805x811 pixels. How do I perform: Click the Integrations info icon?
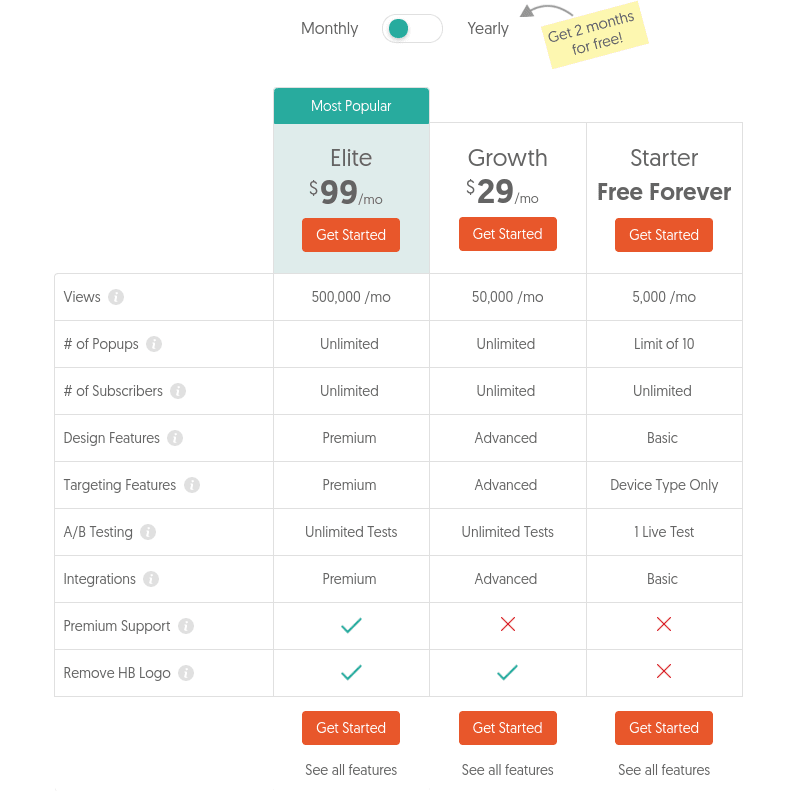coord(151,579)
